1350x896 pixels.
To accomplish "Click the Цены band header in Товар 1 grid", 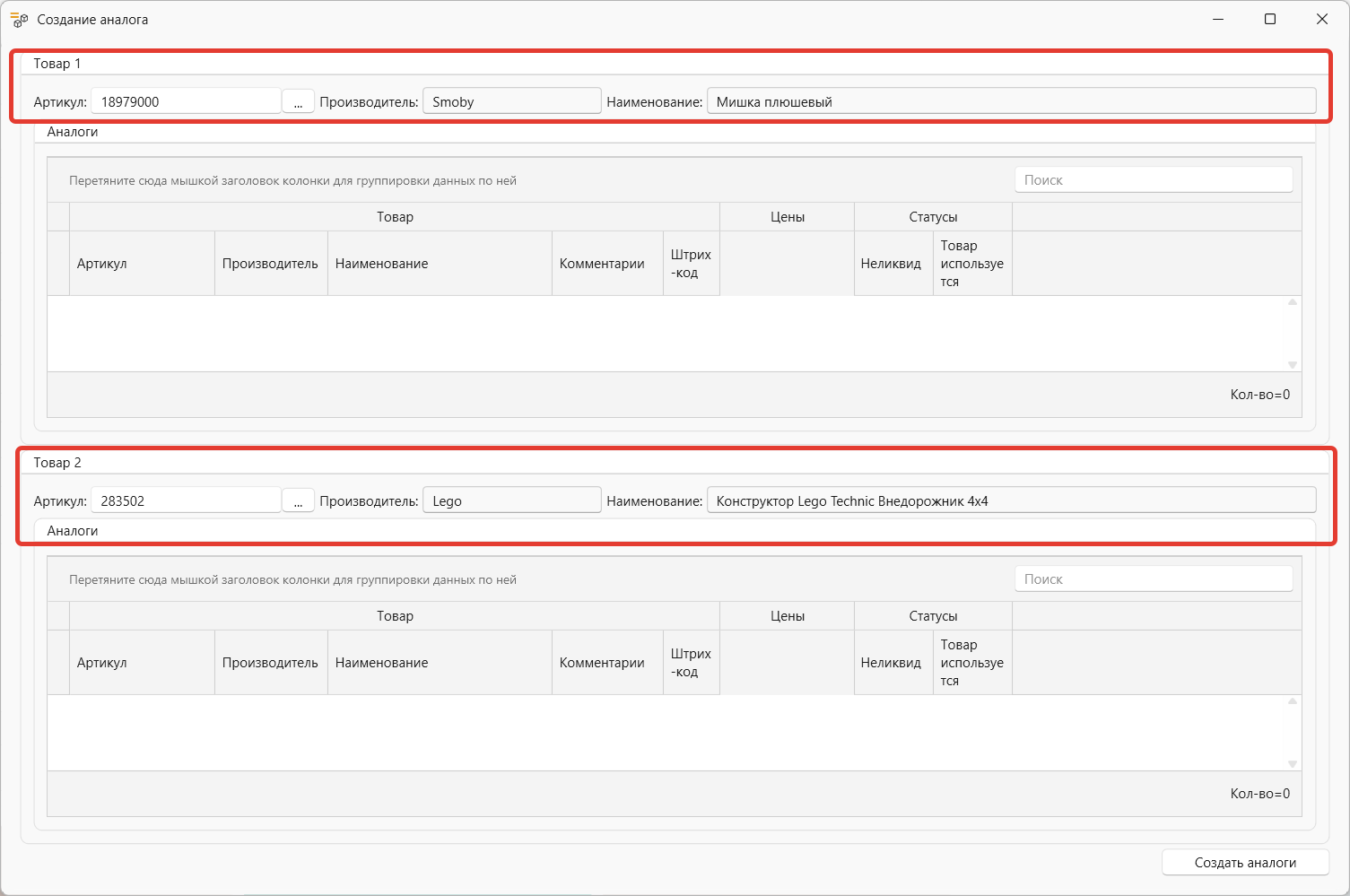I will tap(787, 217).
